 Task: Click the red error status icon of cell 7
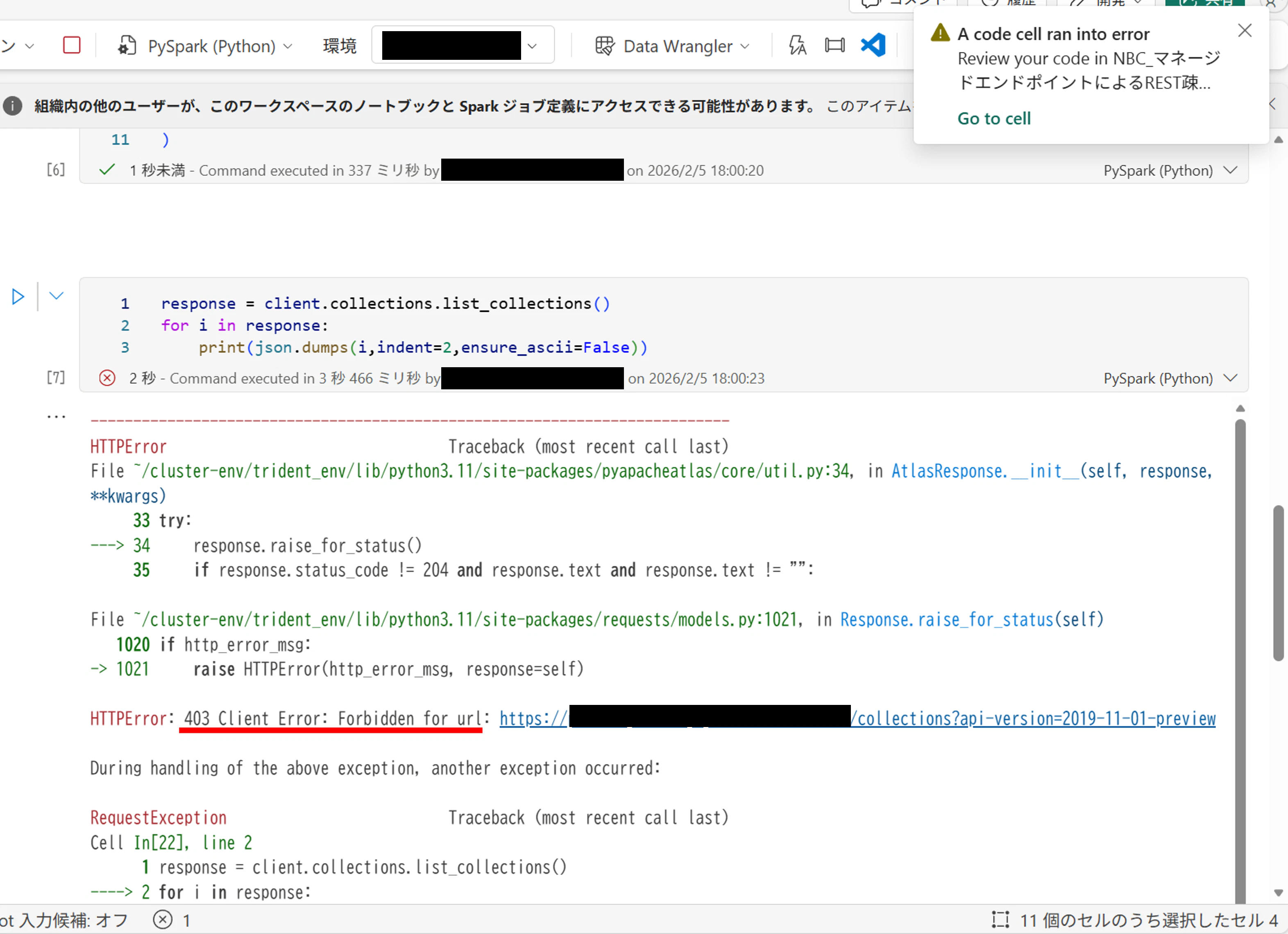coord(107,378)
